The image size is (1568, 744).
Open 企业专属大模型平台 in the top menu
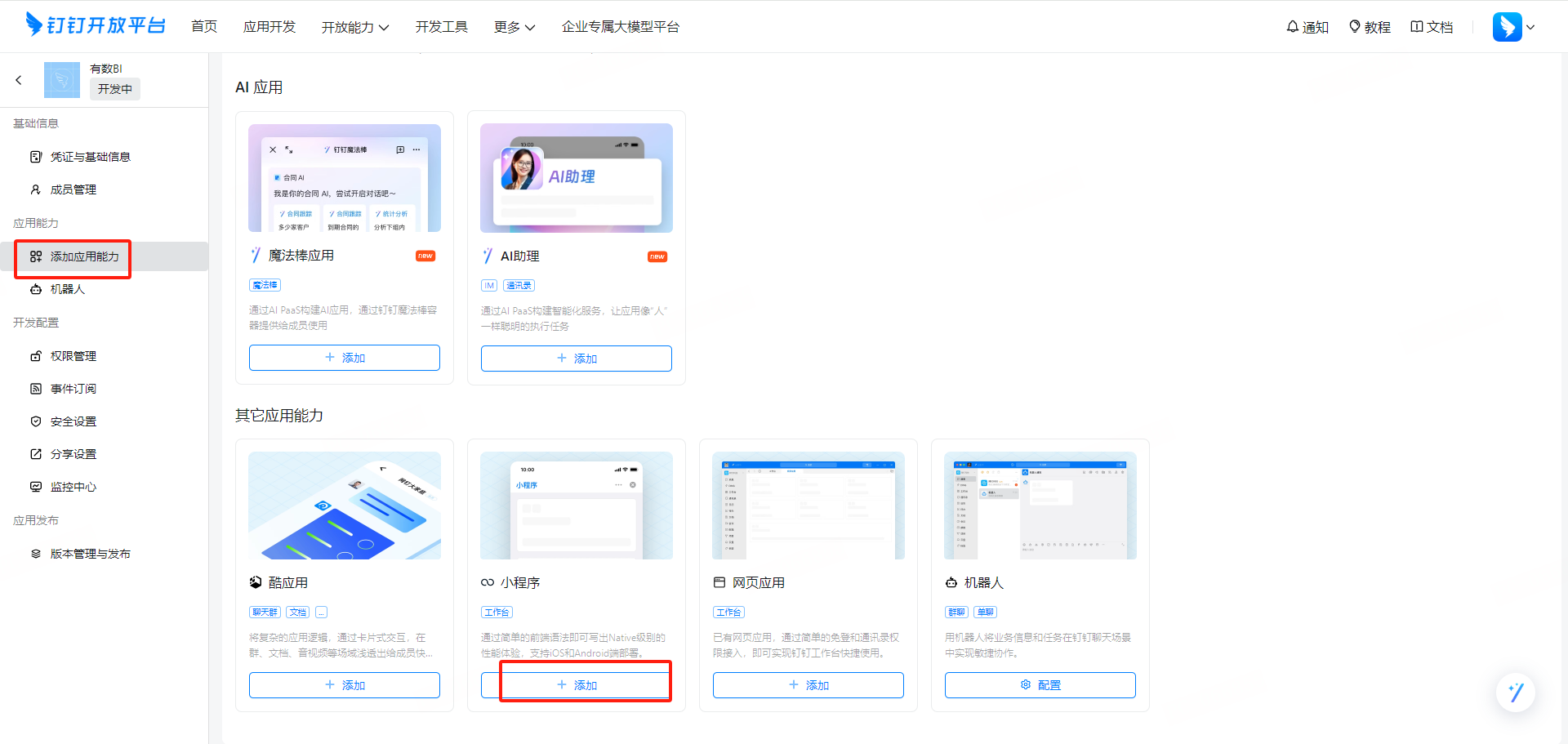coord(621,27)
